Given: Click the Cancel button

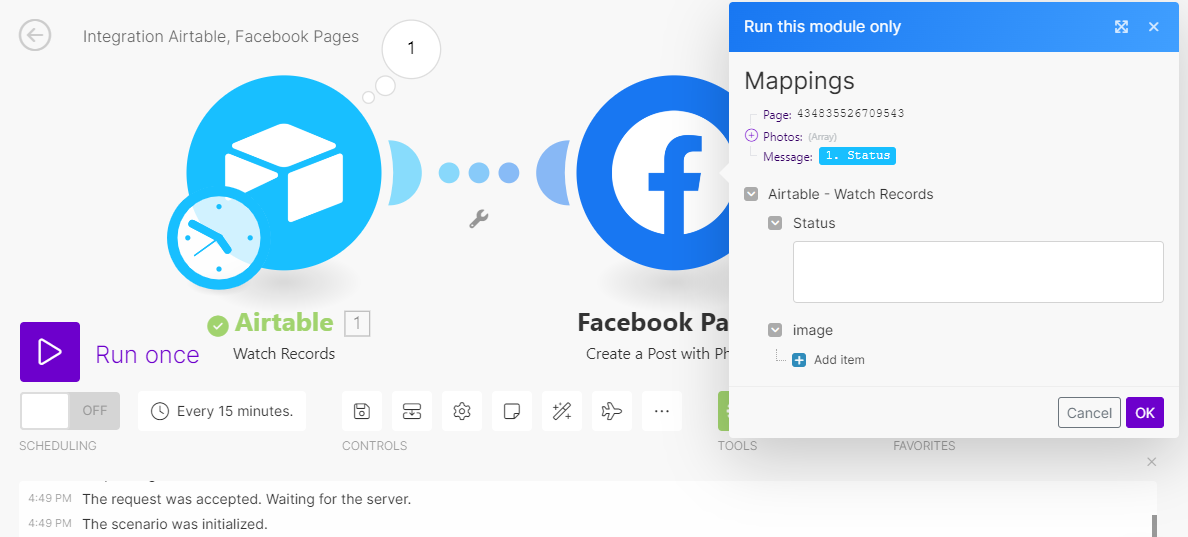Looking at the screenshot, I should coord(1089,413).
